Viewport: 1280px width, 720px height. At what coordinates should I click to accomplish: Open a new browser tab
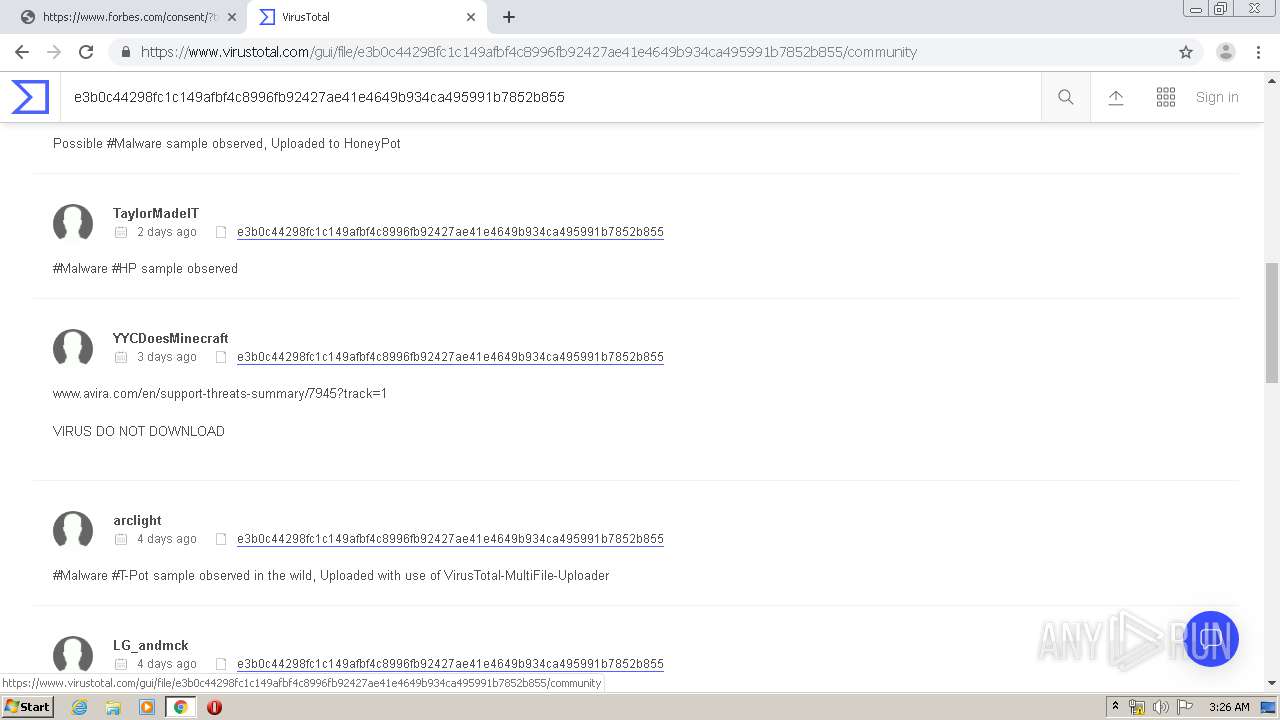509,17
